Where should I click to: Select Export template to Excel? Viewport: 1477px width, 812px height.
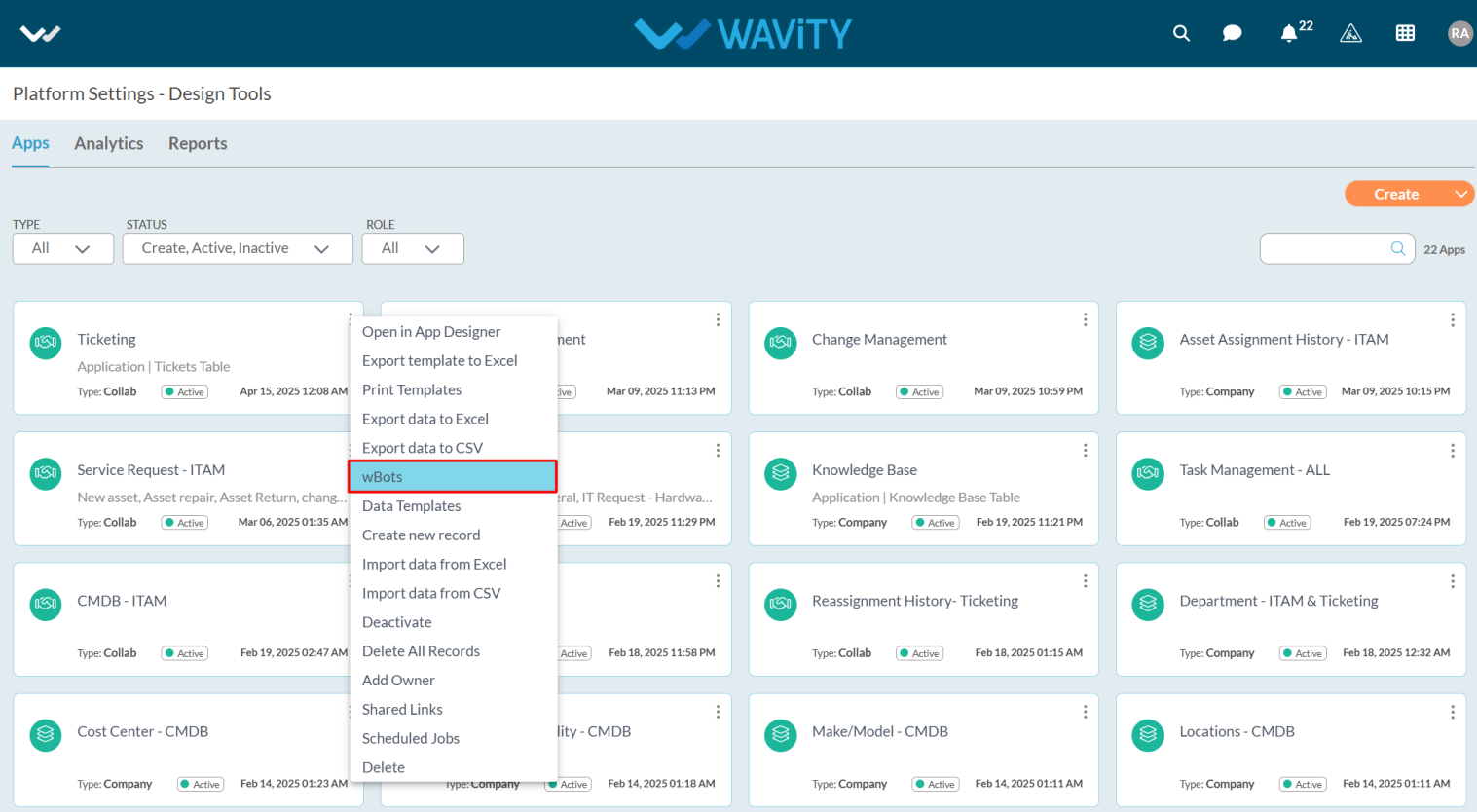440,360
